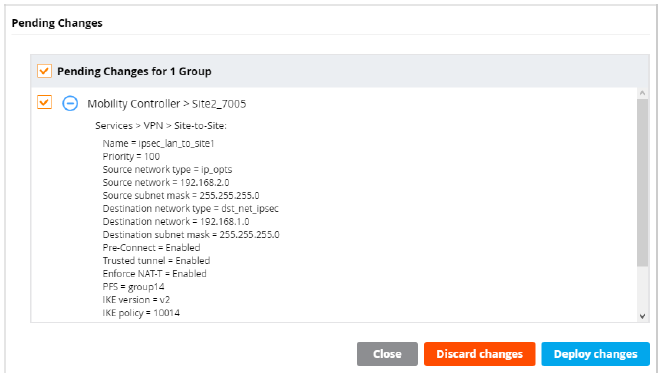This screenshot has width=663, height=379.
Task: Click the Priority = 100 entry
Action: [x=131, y=157]
